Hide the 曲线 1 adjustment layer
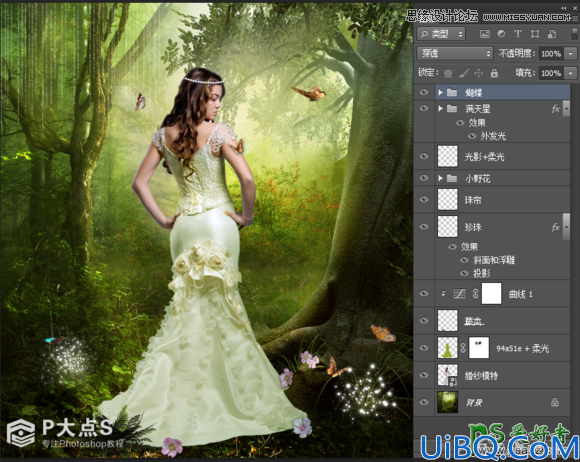The height and width of the screenshot is (462, 580). coord(424,293)
